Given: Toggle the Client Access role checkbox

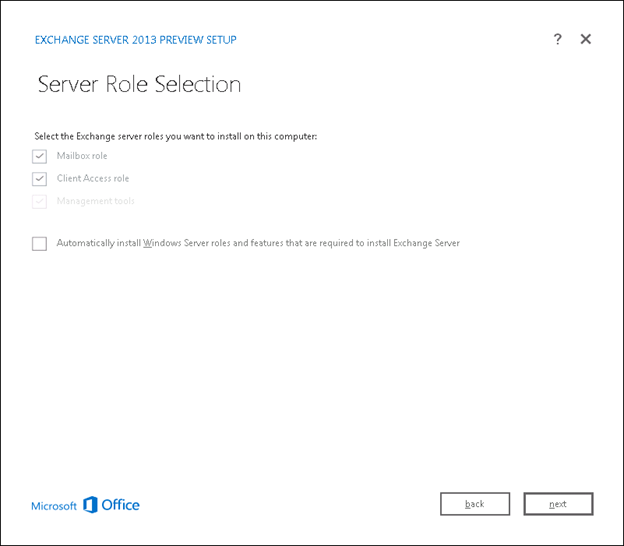Looking at the screenshot, I should pyautogui.click(x=40, y=179).
